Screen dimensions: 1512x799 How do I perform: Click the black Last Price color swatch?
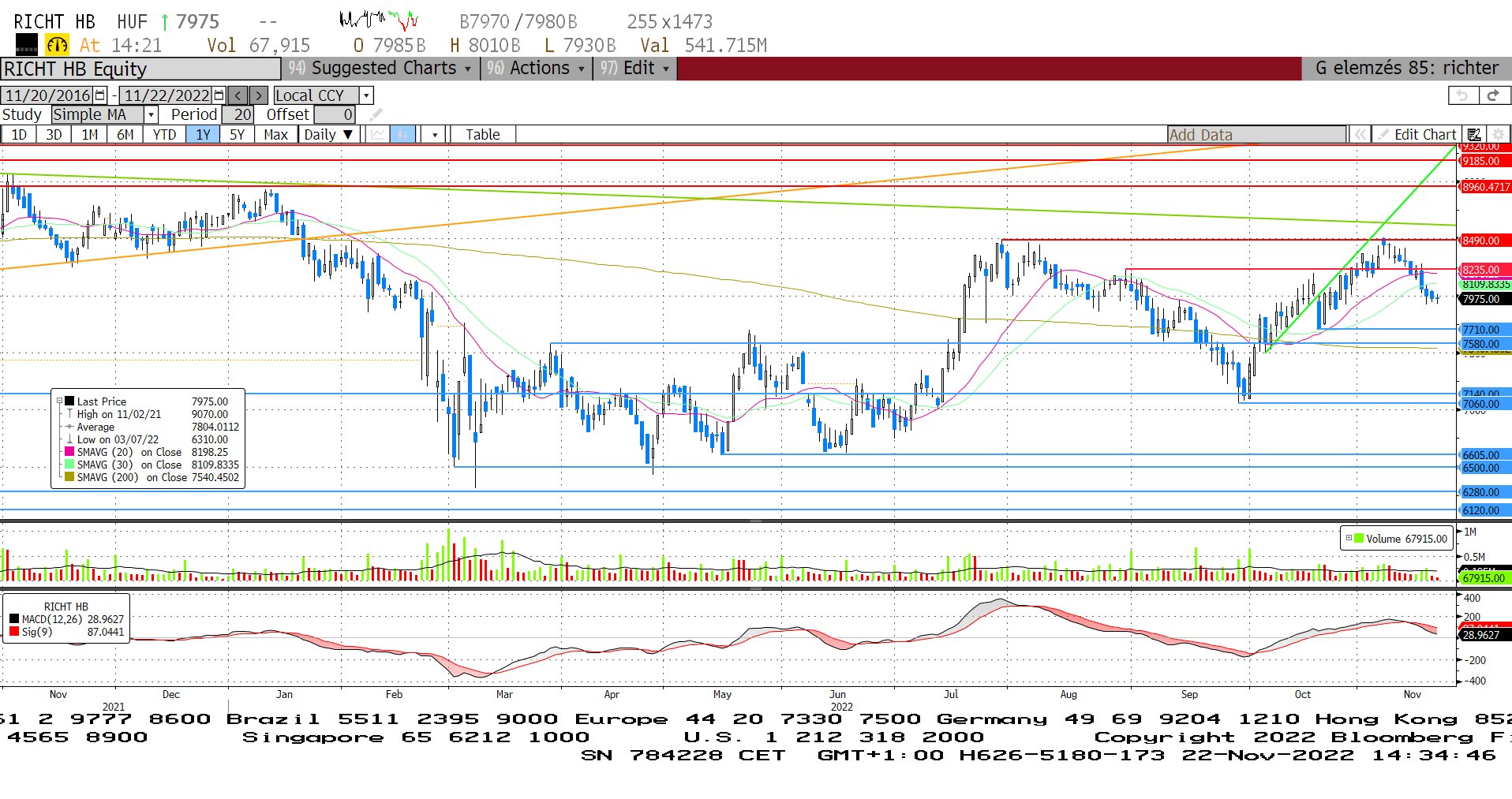[x=69, y=401]
